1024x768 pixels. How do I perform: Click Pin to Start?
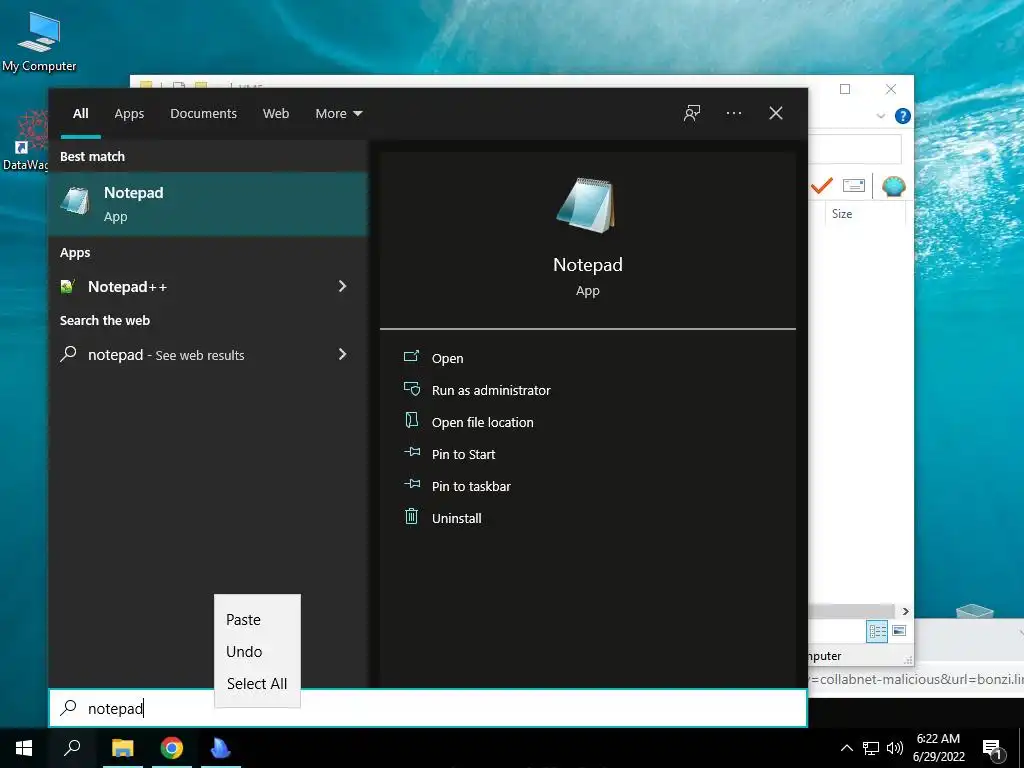tap(464, 455)
